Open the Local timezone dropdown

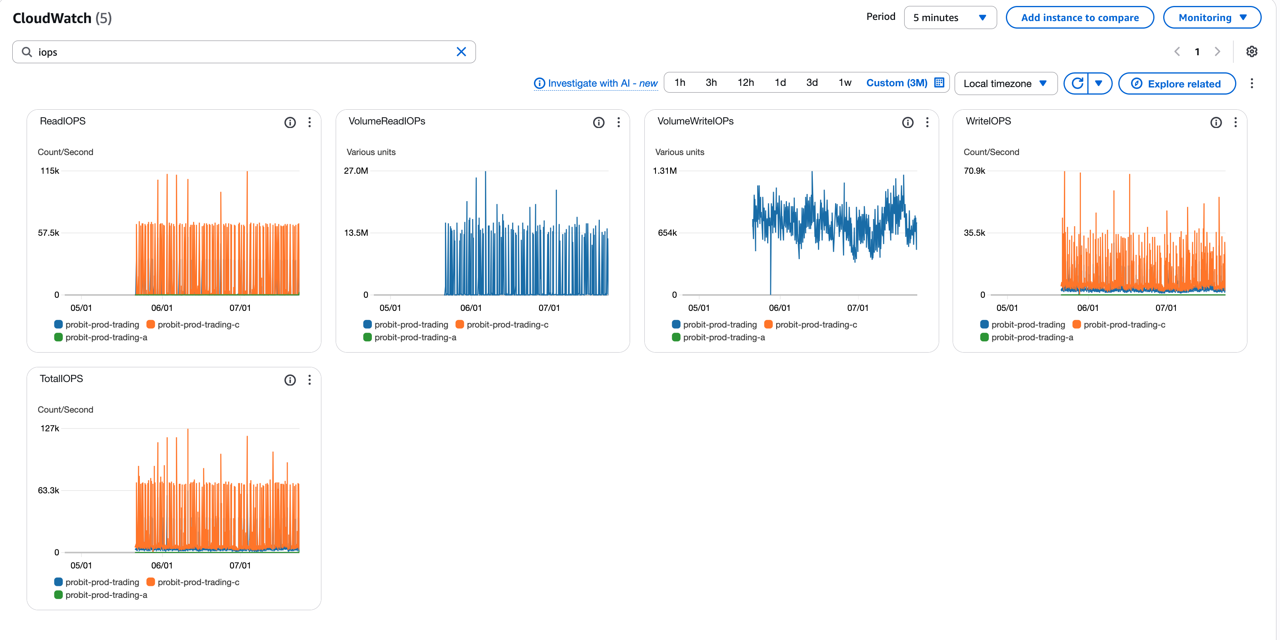point(1005,83)
